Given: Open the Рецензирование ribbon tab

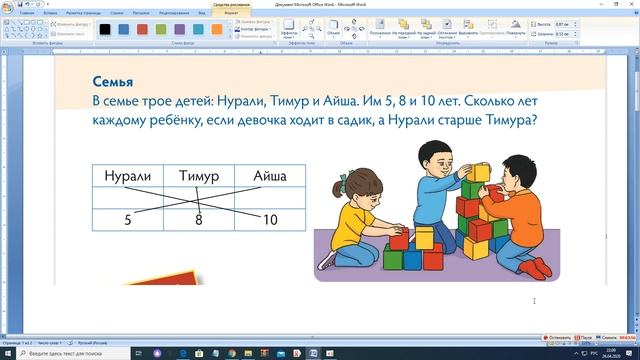Looking at the screenshot, I should click(174, 13).
